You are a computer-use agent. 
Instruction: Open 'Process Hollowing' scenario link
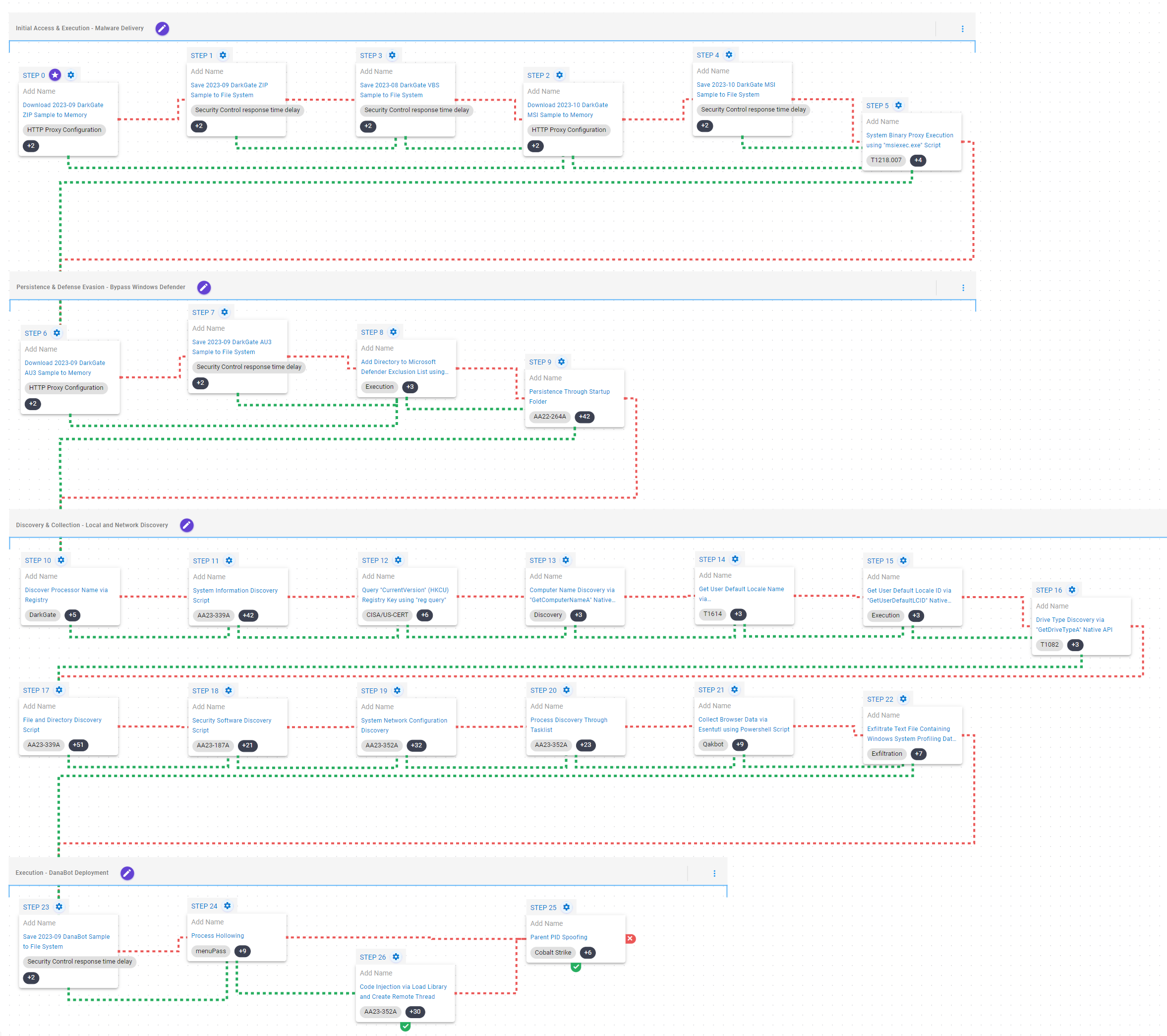point(218,935)
